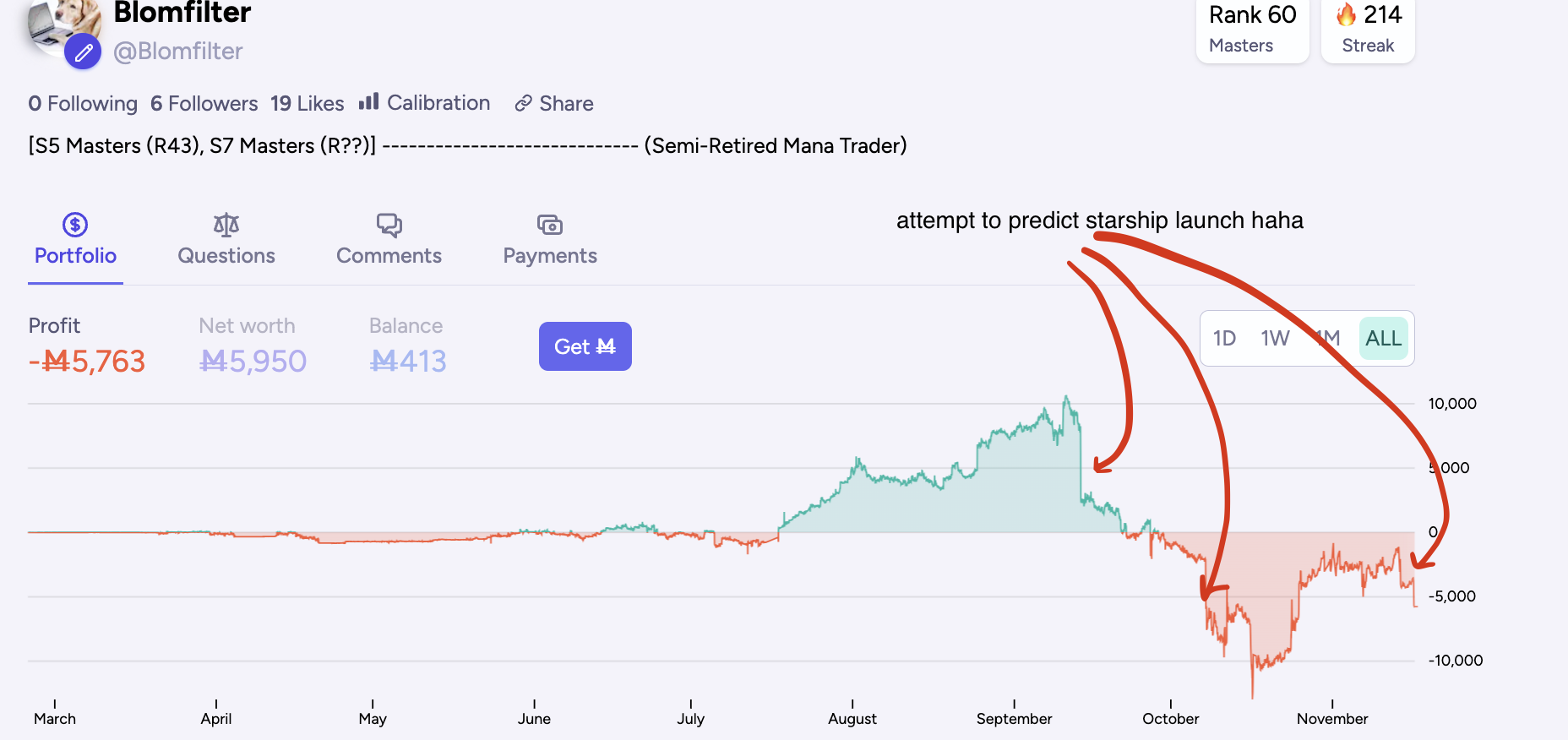Open the 0 Following list
This screenshot has height=740, width=1568.
[x=83, y=103]
